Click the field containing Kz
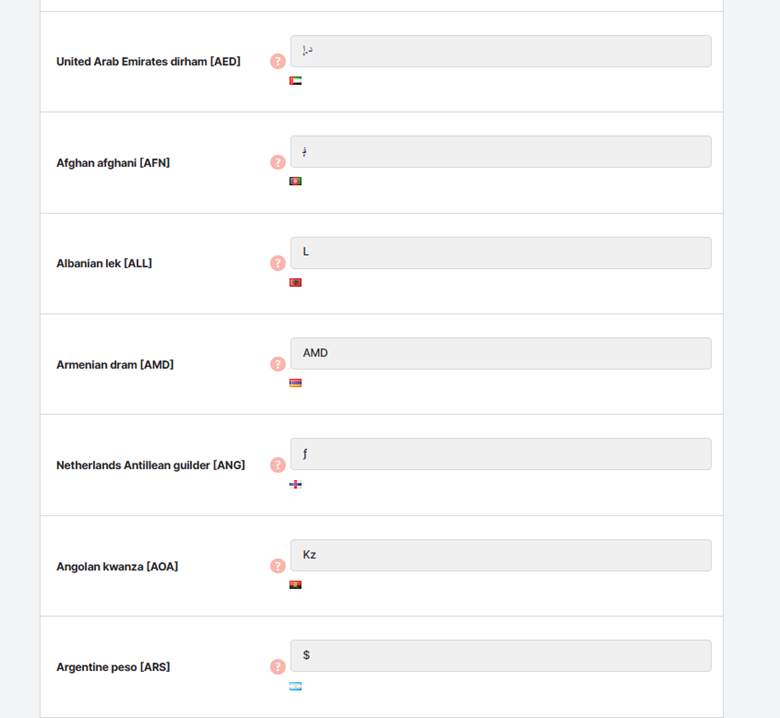The height and width of the screenshot is (718, 780). [x=501, y=555]
